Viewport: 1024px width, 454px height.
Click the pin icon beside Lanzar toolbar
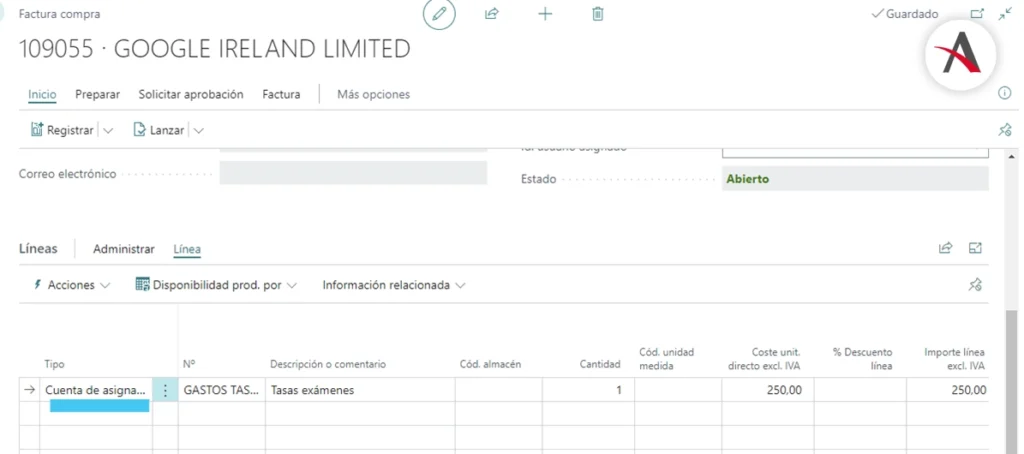(1005, 130)
